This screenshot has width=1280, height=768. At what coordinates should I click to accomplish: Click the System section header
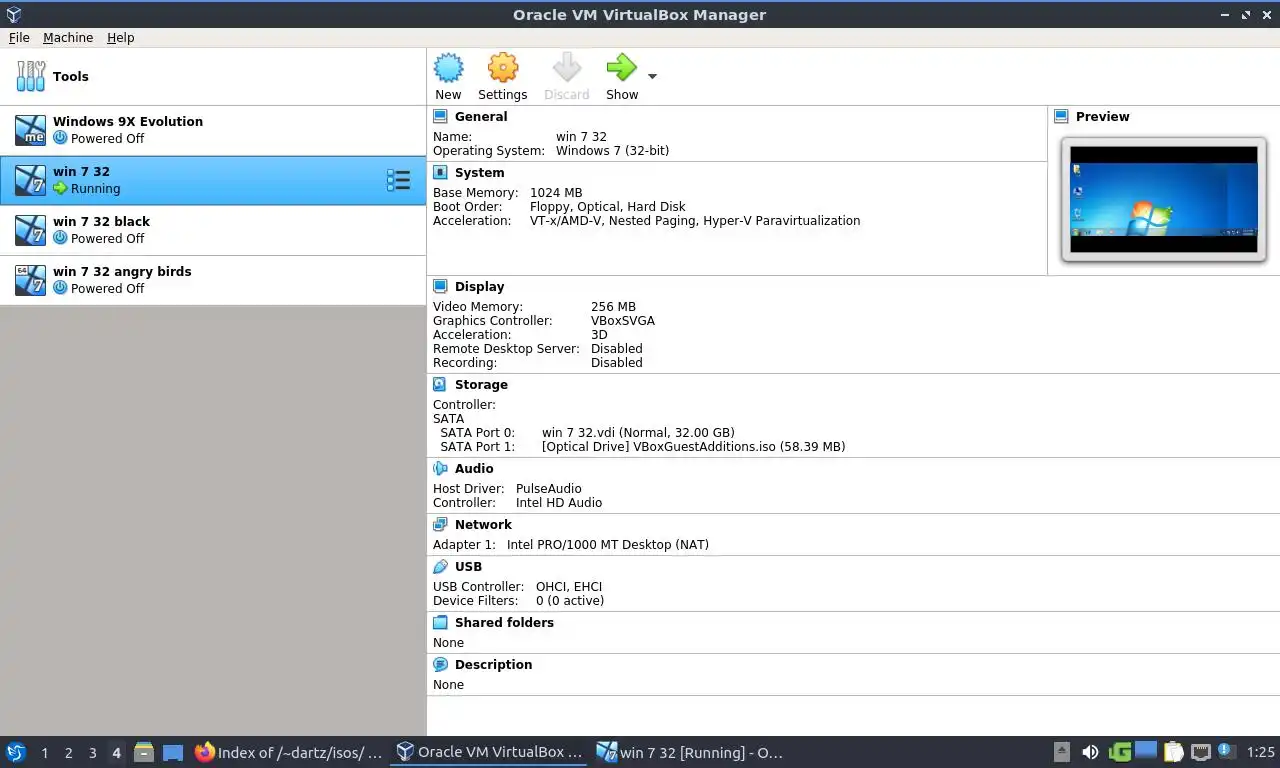[x=479, y=172]
